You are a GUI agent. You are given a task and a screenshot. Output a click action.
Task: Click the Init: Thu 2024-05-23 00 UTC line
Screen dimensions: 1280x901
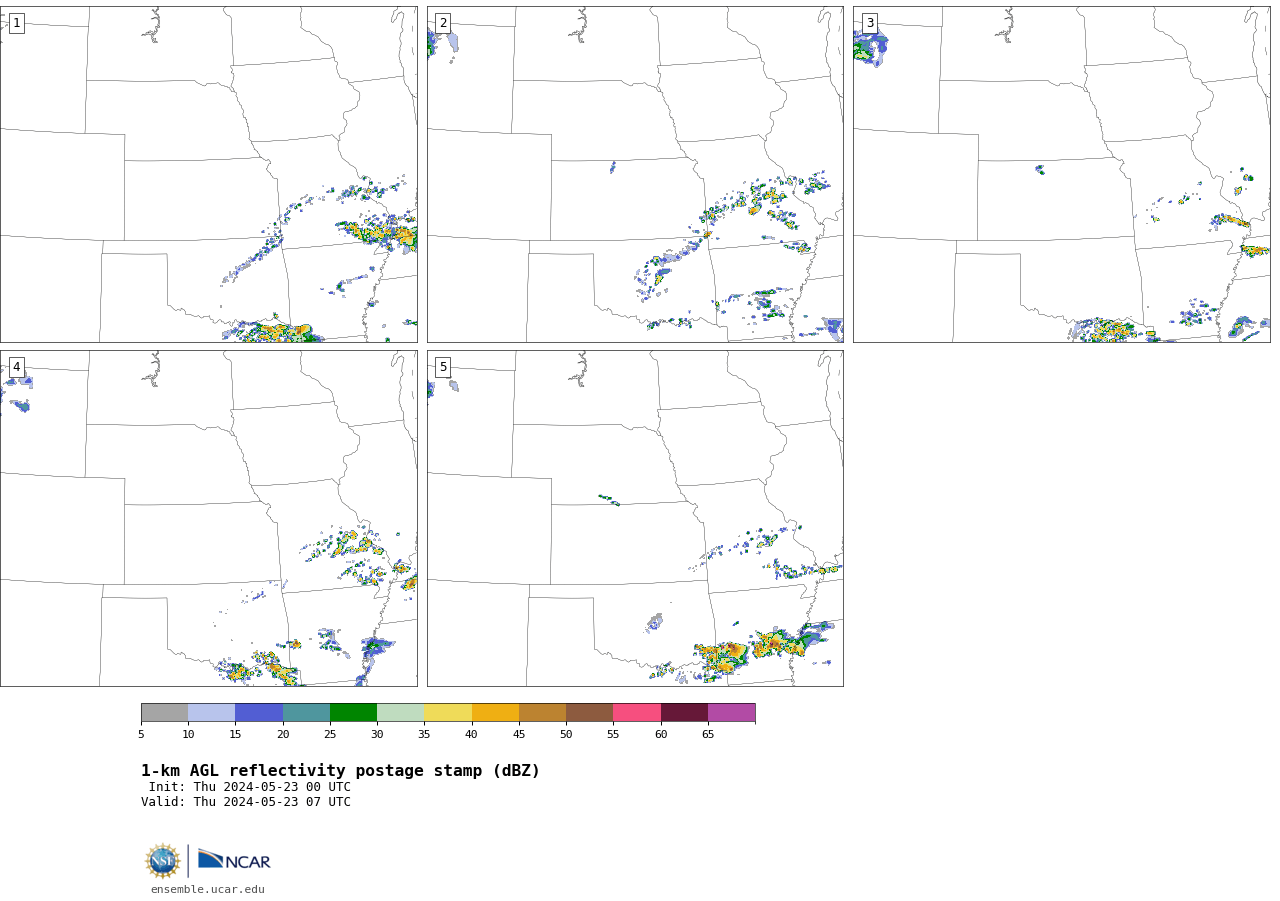pos(250,787)
